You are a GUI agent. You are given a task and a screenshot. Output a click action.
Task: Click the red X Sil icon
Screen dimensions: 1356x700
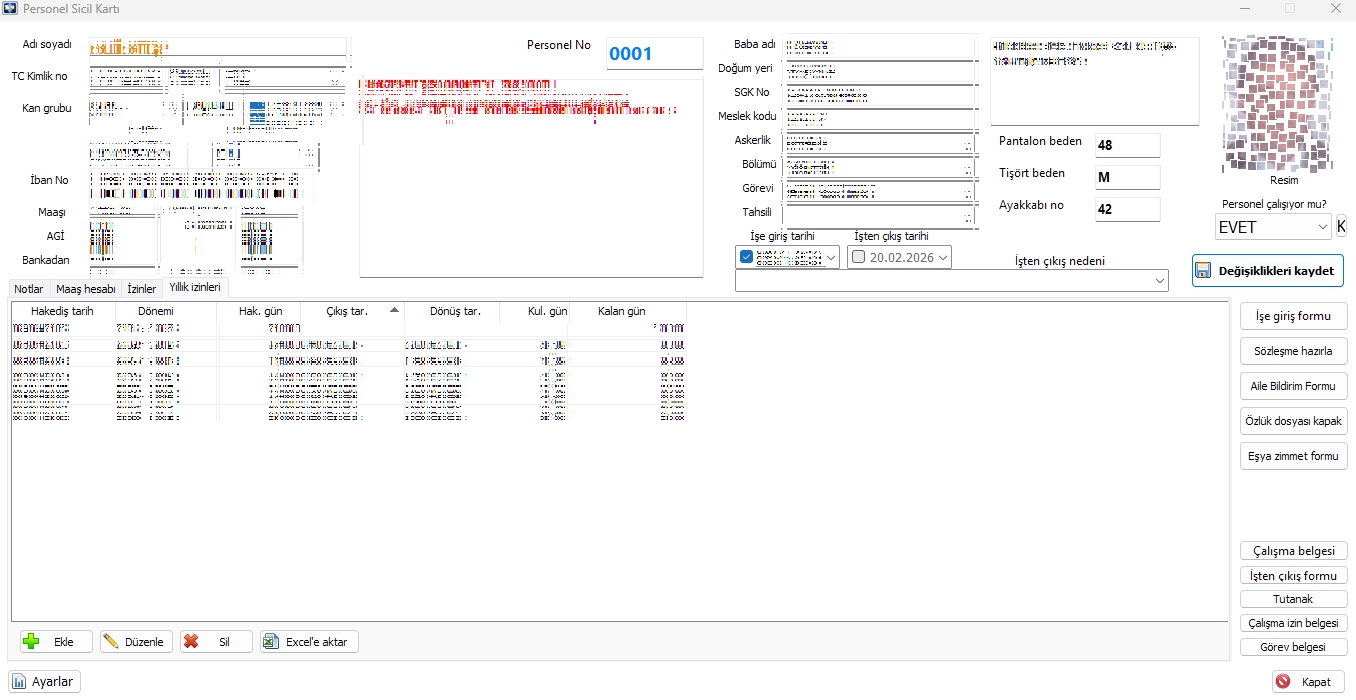(x=191, y=642)
